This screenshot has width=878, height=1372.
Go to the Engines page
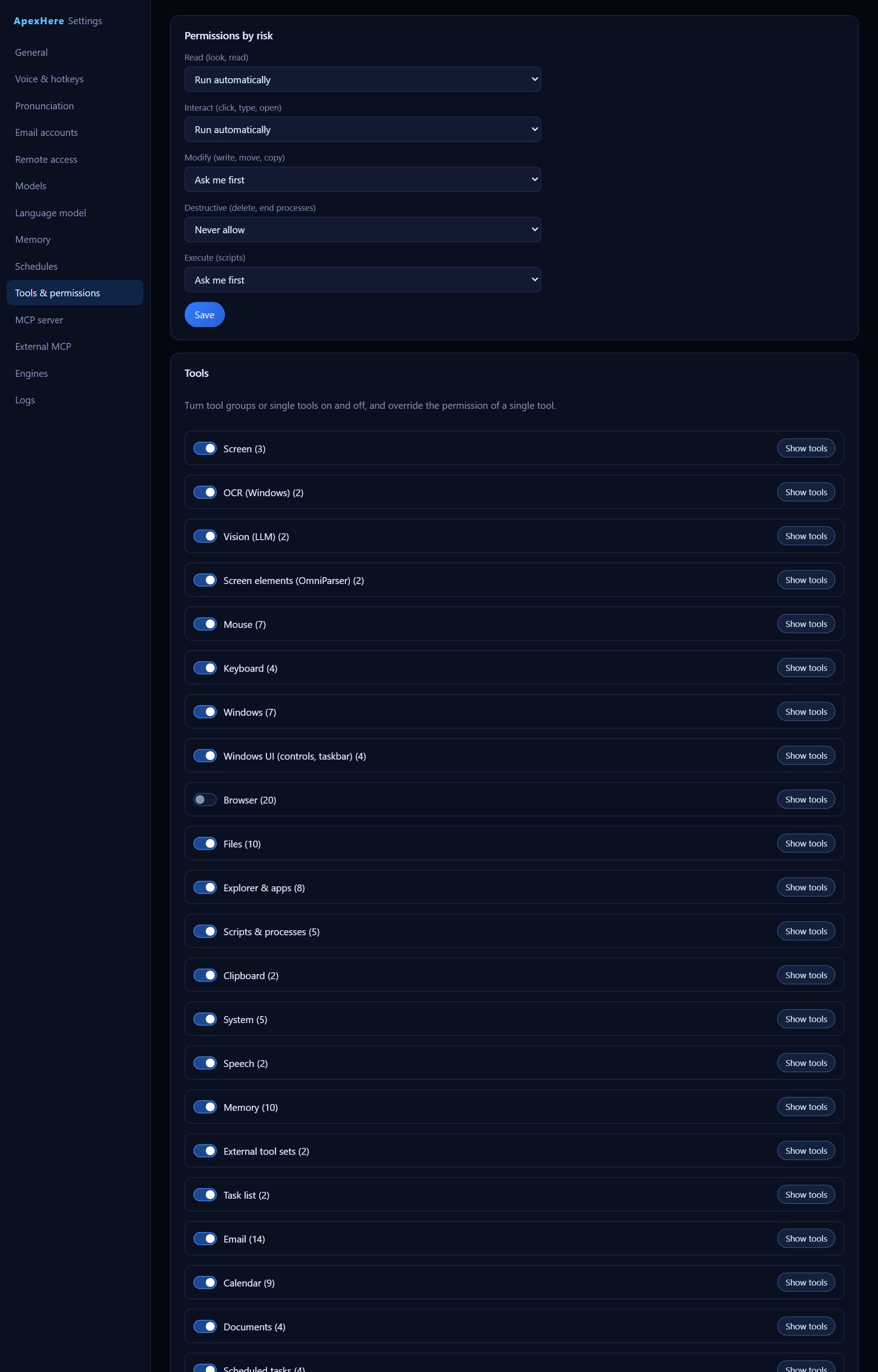click(x=75, y=373)
